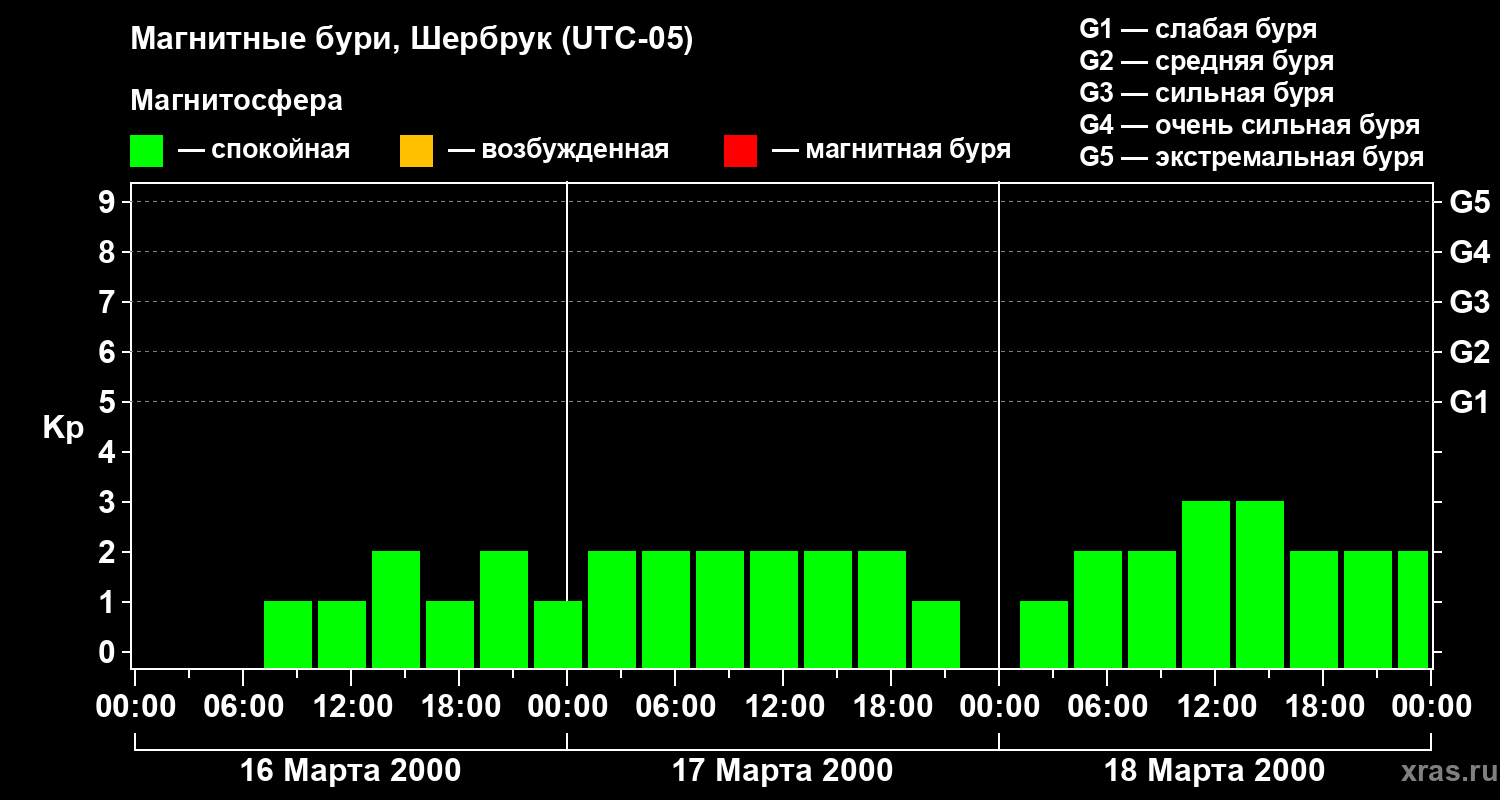This screenshot has height=800, width=1500.
Task: Click the 06:00 time label of 18 March
Action: tap(1107, 707)
